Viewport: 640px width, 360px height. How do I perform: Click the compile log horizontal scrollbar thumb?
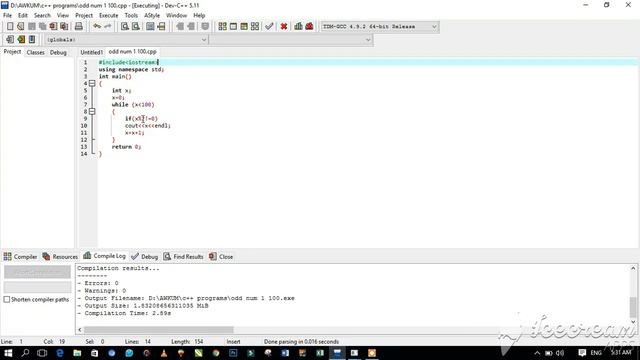(159, 329)
